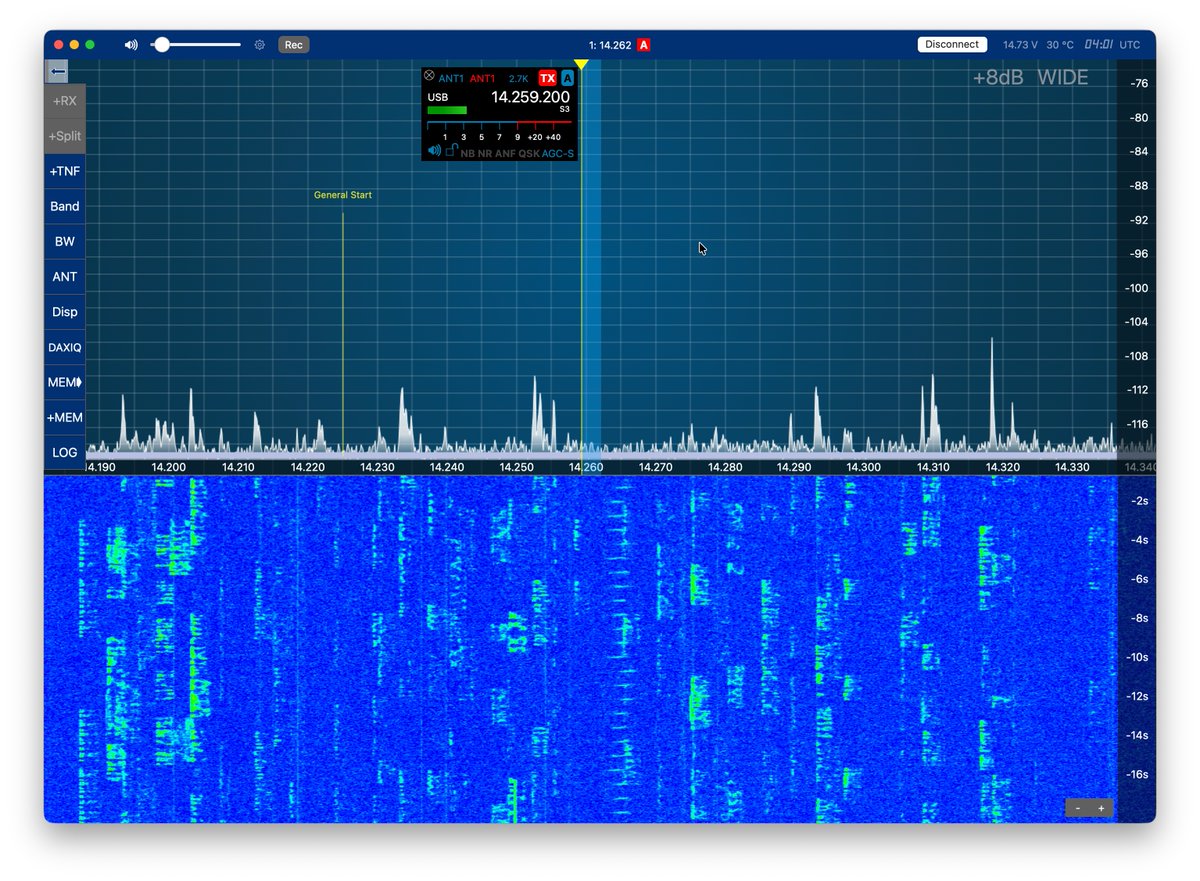Click the WIDE filter indicator

point(1062,78)
